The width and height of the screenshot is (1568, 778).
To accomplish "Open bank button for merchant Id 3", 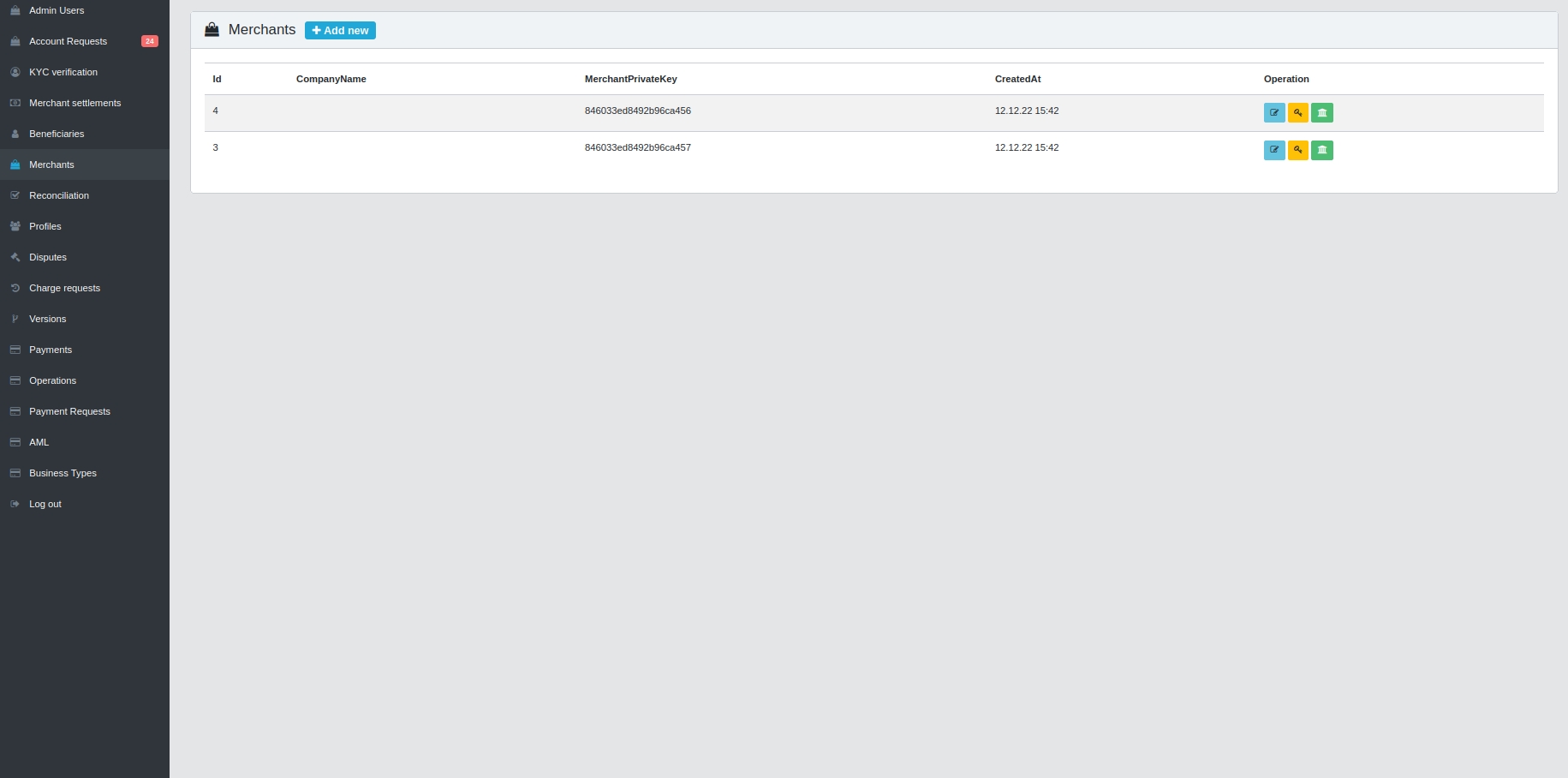I will coord(1322,150).
